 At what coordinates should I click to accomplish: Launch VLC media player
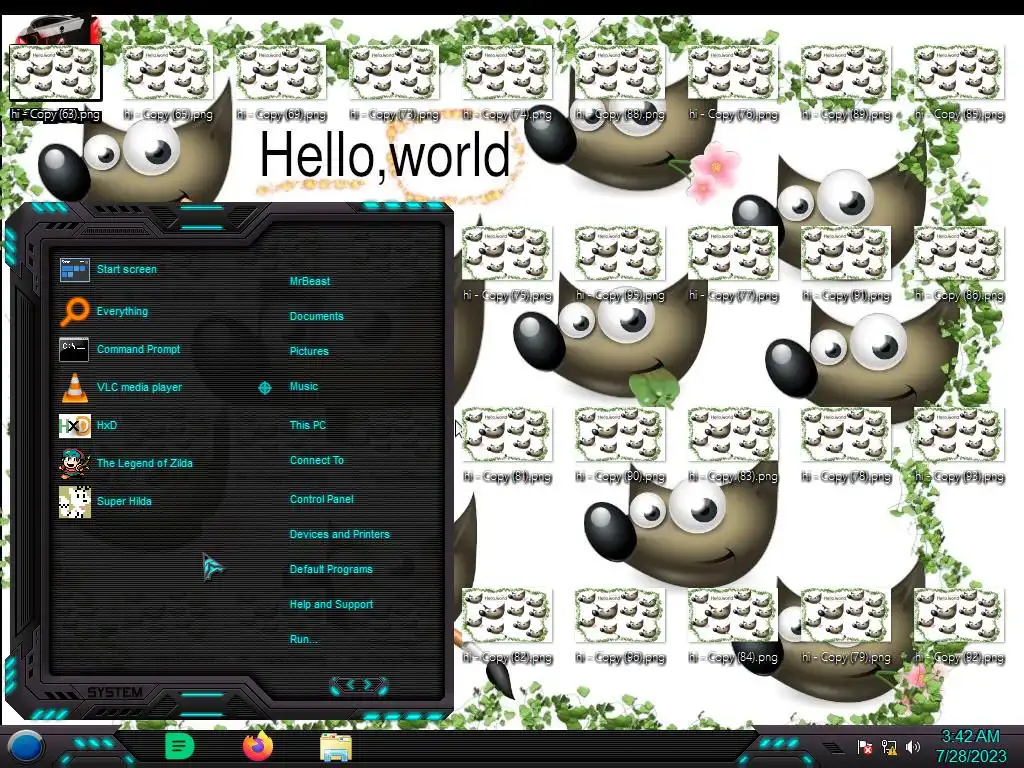tap(121, 387)
